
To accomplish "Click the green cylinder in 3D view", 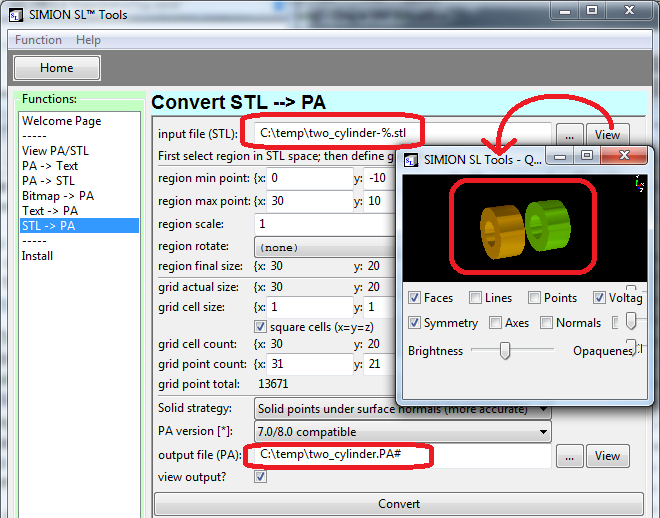I will (548, 226).
